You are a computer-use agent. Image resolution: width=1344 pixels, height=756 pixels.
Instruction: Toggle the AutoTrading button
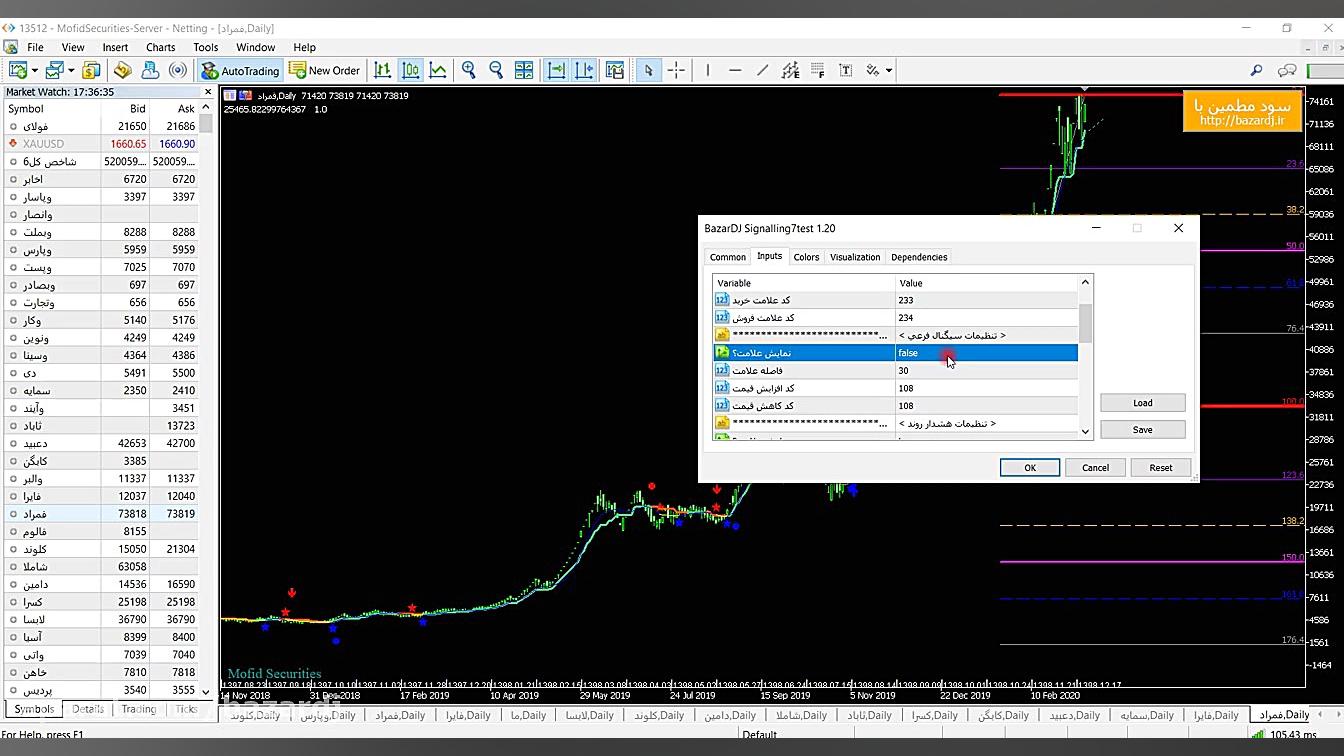coord(240,70)
